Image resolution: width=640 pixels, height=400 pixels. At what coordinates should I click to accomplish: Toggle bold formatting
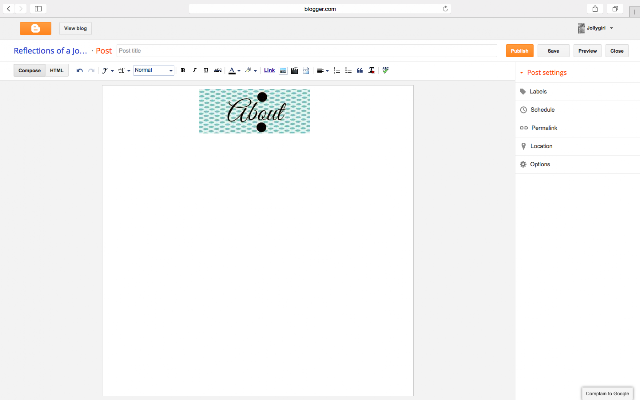[183, 71]
